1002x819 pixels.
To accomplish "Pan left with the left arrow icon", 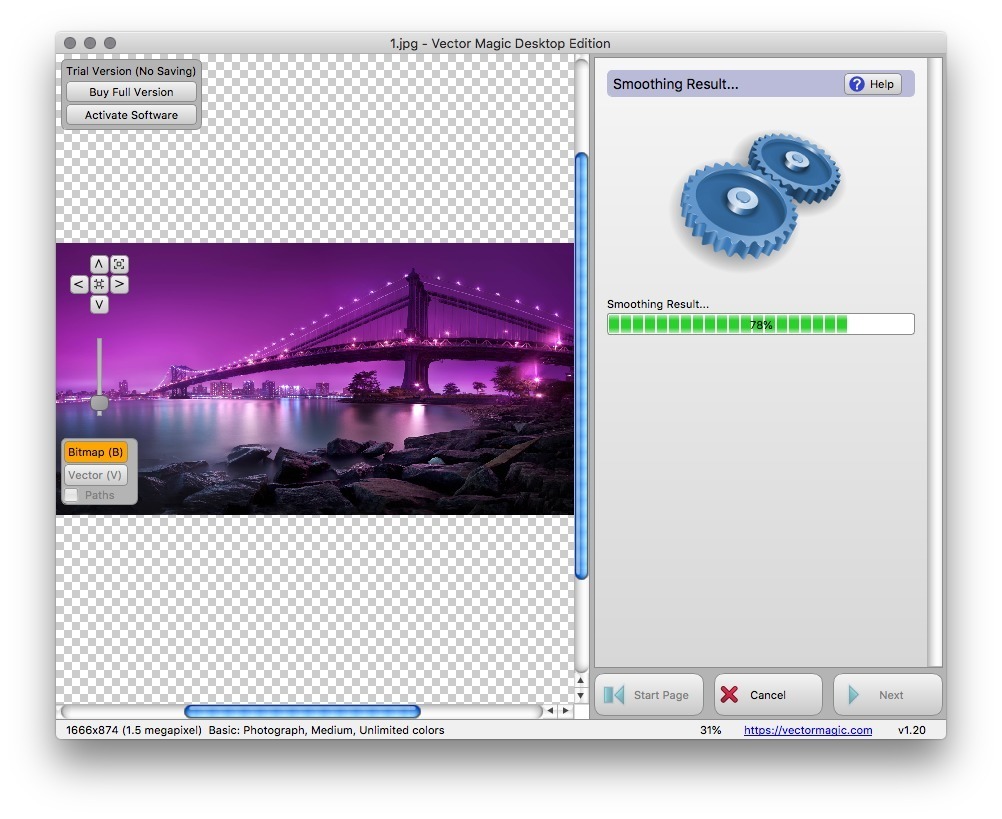I will pos(79,284).
